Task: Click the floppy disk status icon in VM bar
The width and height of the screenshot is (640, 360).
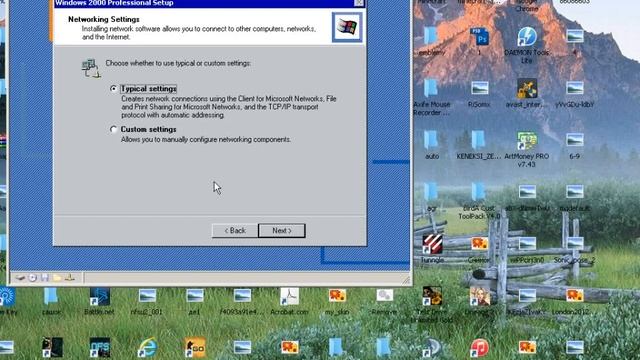Action: tap(44, 278)
